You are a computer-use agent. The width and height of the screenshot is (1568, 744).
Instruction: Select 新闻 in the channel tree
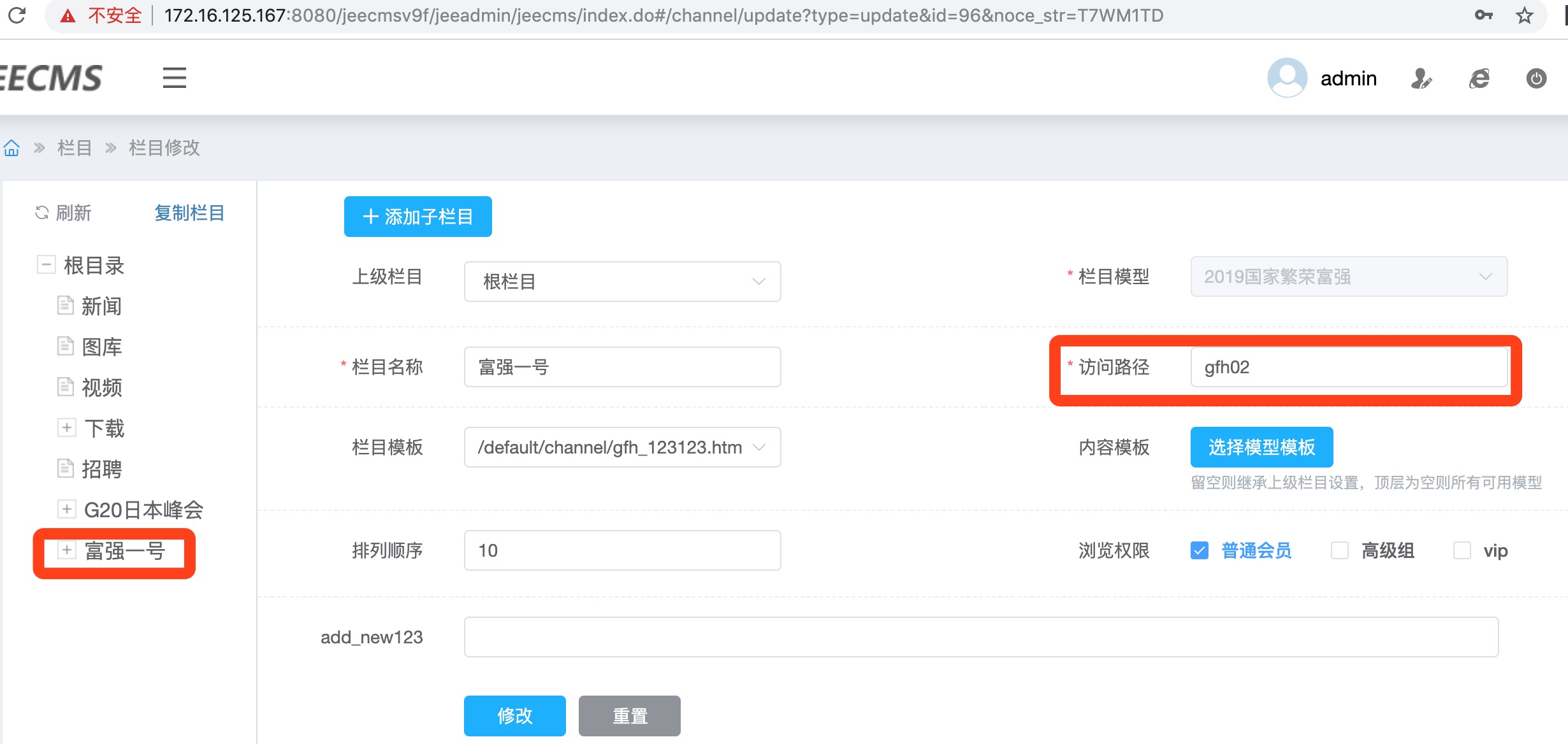tap(101, 306)
